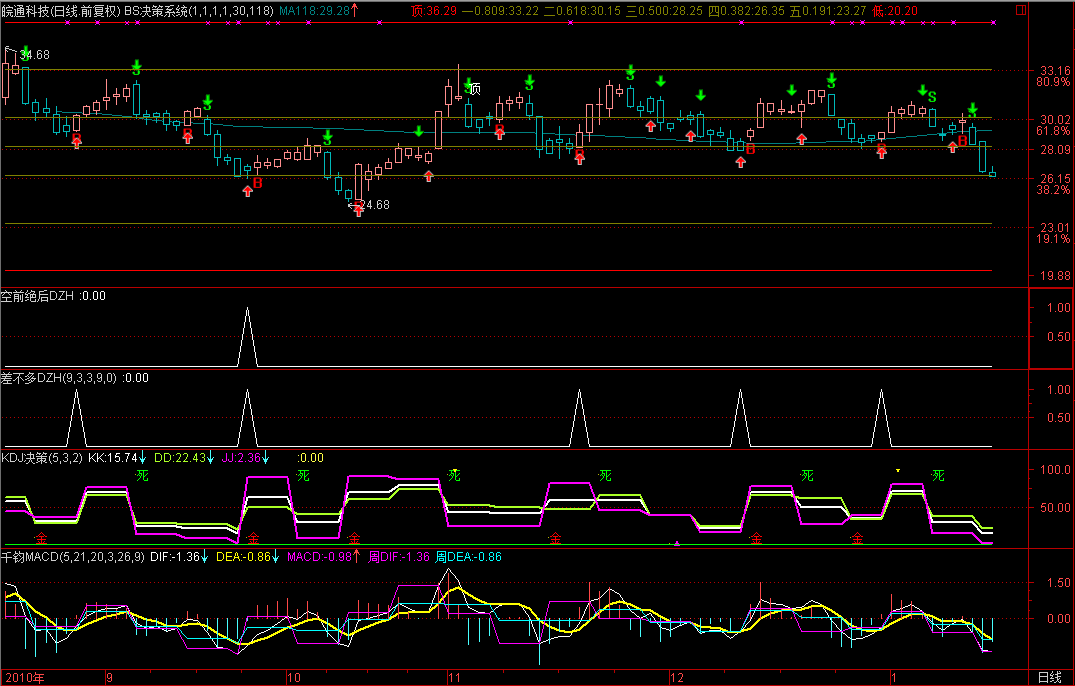
Task: Click the 空前绝后DZH indicator title
Action: tap(37, 296)
